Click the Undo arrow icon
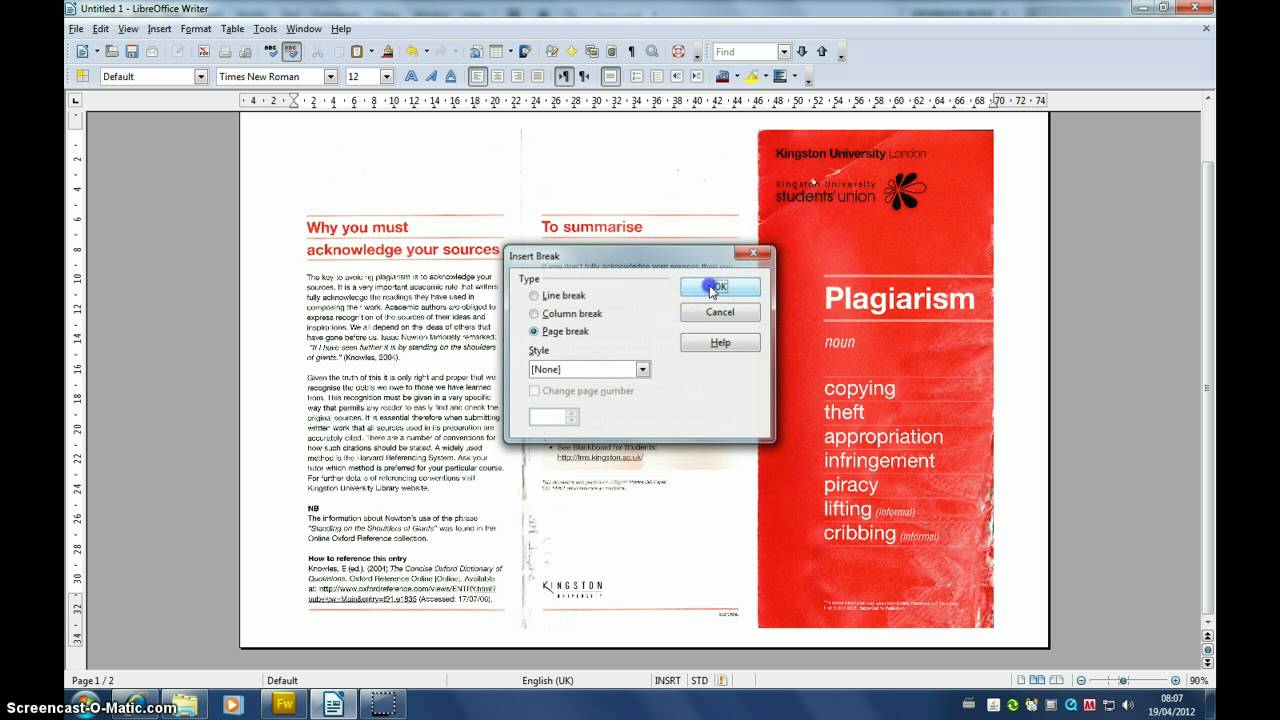 [x=412, y=52]
